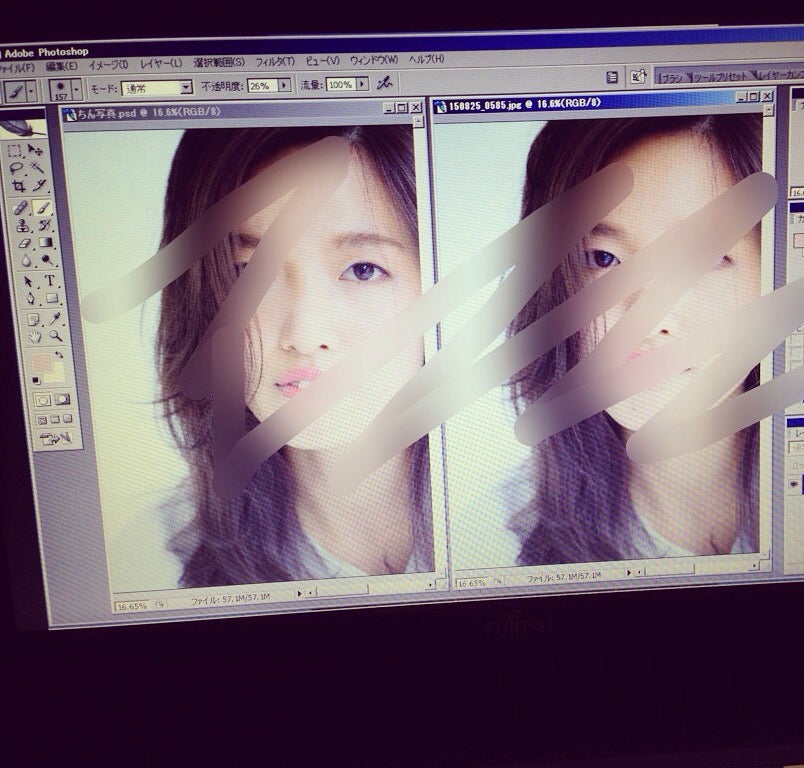Select the History Brush tool
The image size is (804, 768).
[x=44, y=225]
